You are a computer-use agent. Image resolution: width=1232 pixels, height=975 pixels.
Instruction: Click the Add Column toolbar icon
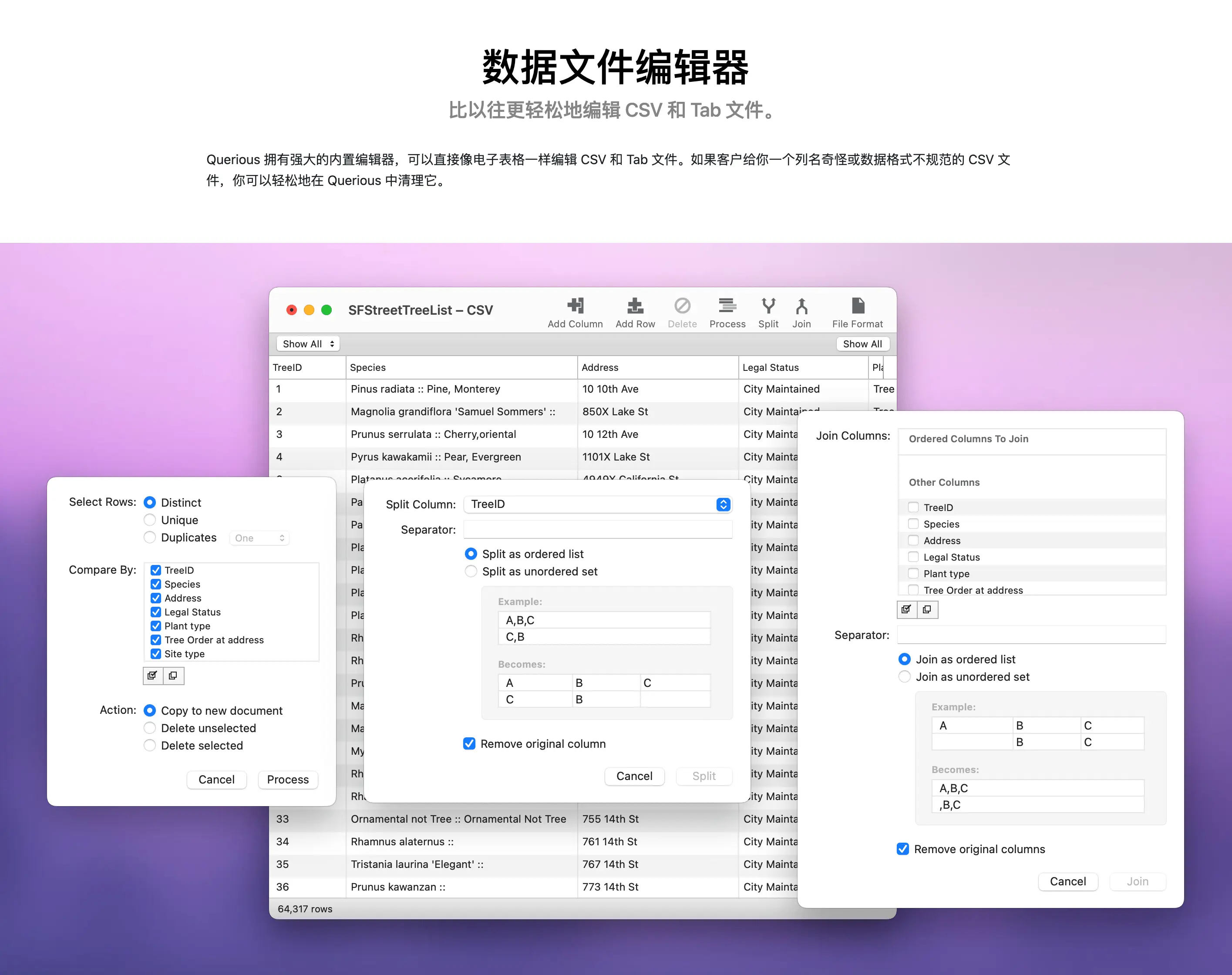(575, 306)
